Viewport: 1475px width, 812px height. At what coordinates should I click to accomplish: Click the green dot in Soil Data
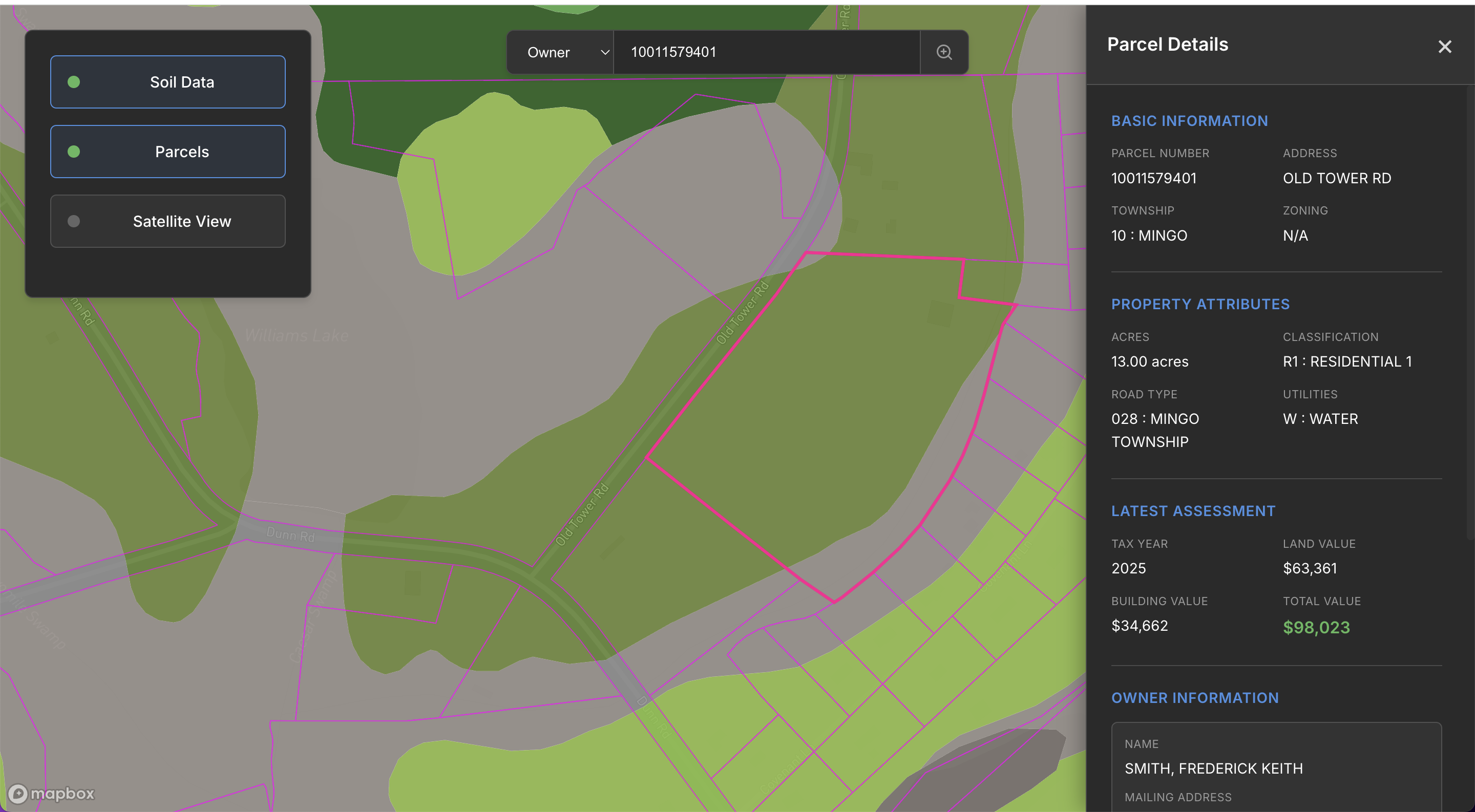coord(73,82)
